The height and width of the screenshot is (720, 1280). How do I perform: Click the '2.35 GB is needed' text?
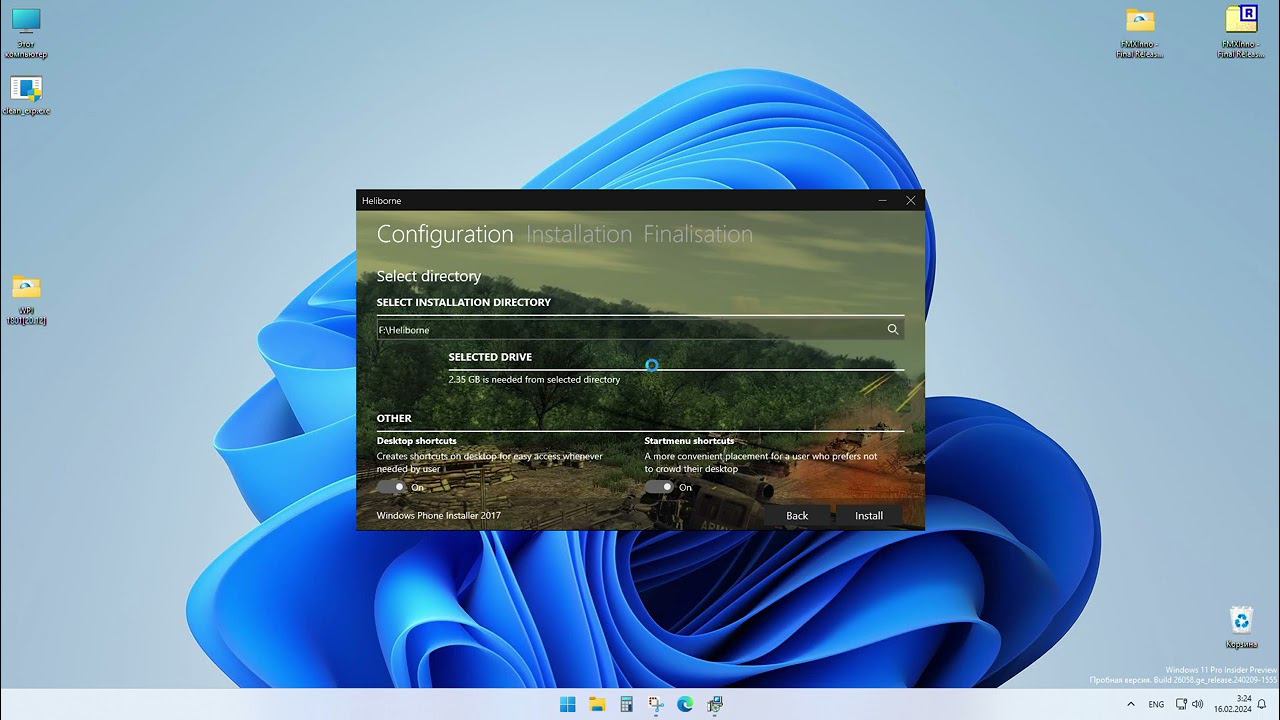click(534, 380)
